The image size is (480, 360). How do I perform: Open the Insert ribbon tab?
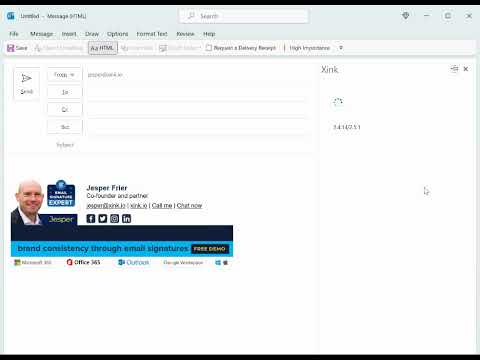[69, 34]
